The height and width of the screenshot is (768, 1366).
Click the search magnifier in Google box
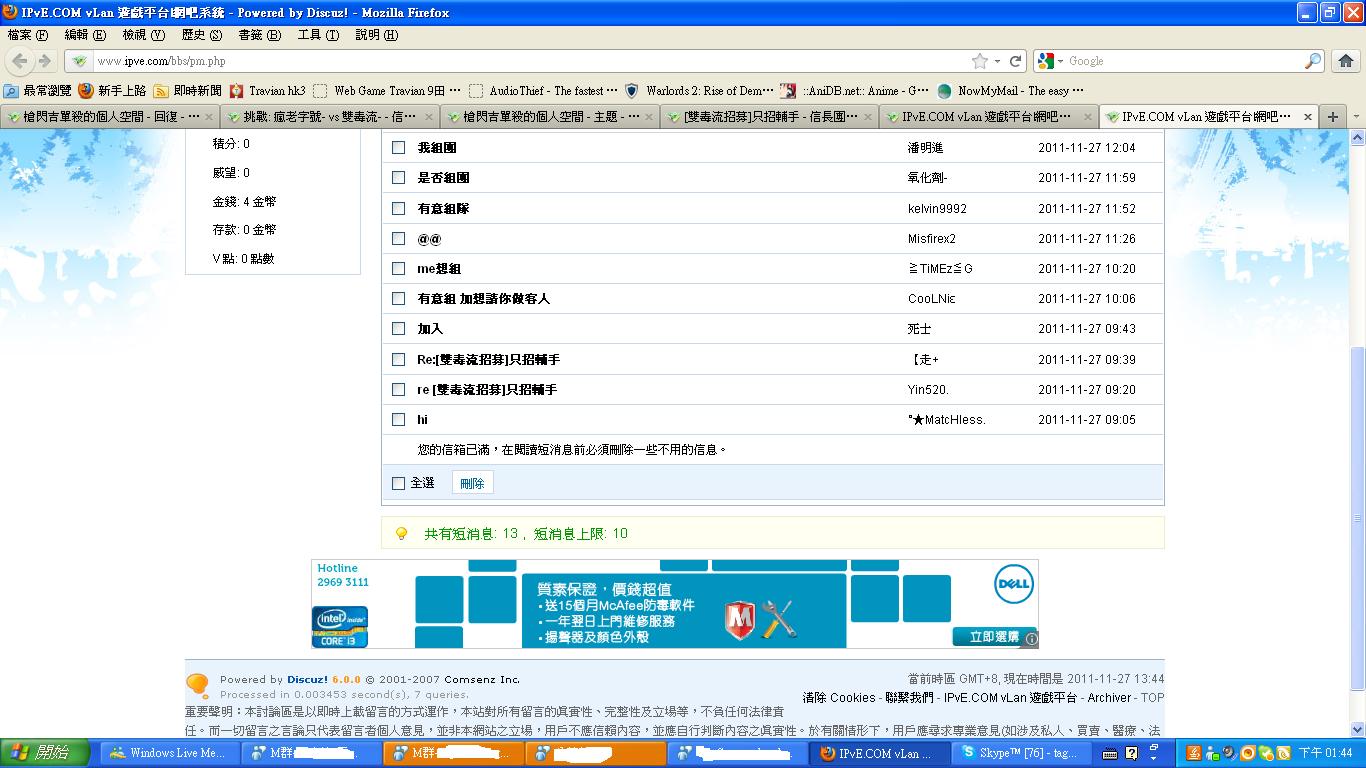pyautogui.click(x=1313, y=61)
